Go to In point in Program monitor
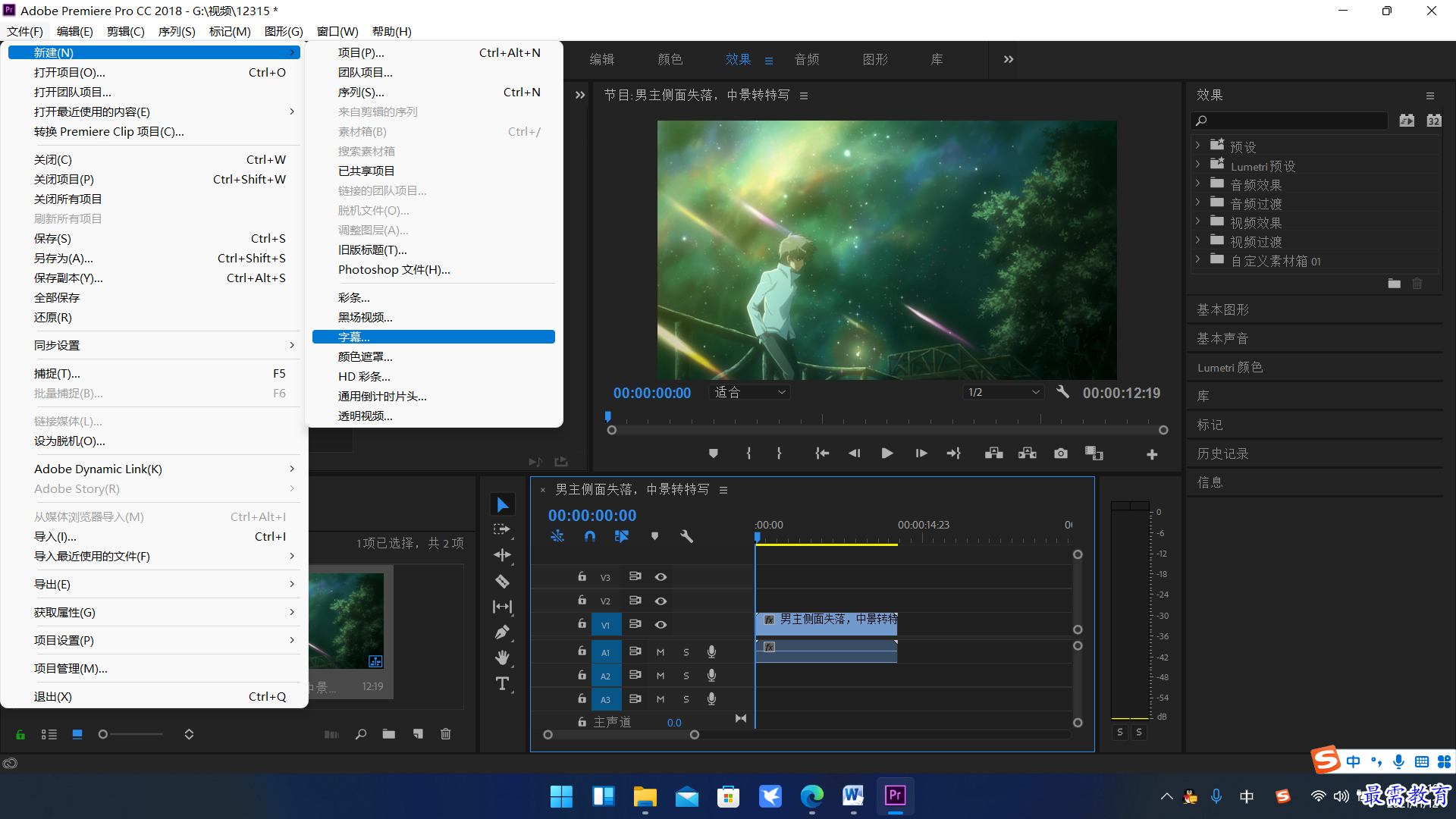Image resolution: width=1456 pixels, height=819 pixels. 822,453
